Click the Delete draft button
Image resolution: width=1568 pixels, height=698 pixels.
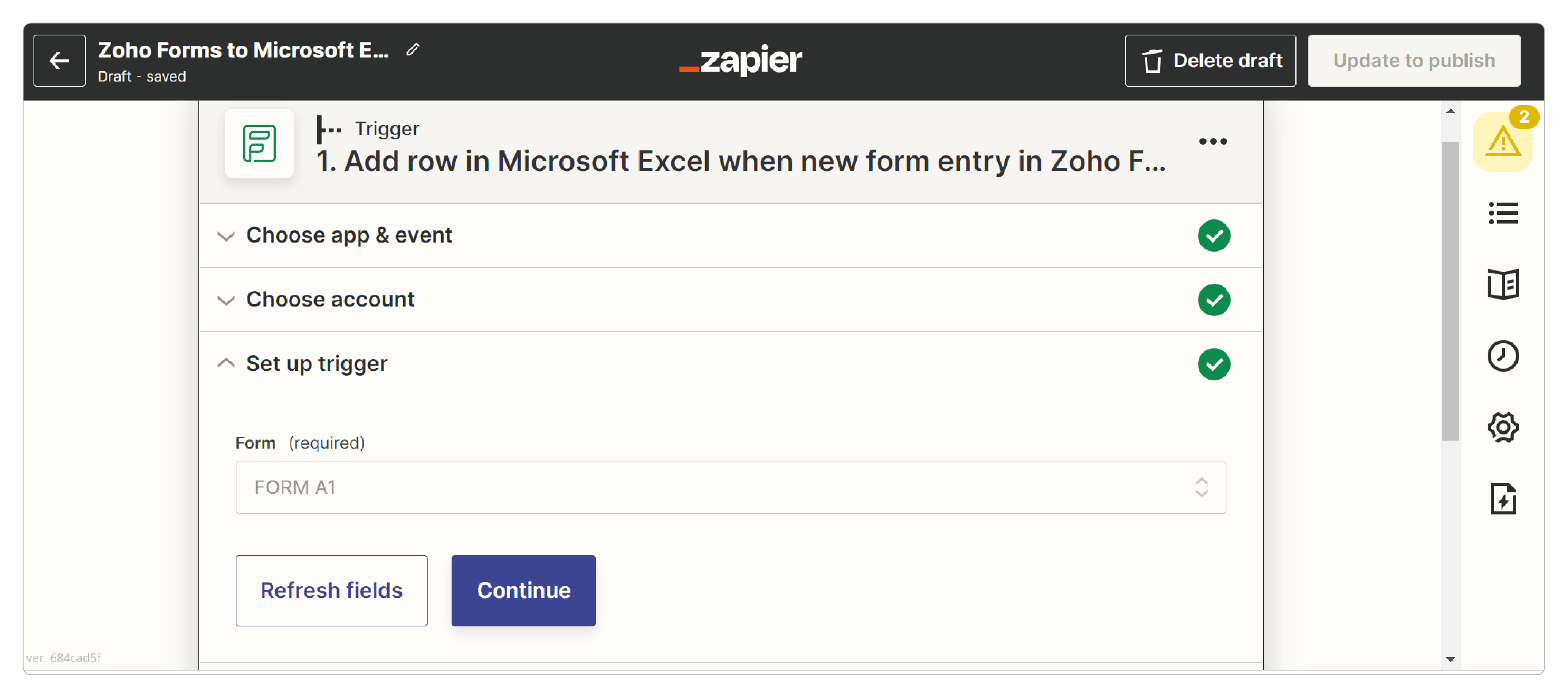click(1210, 60)
